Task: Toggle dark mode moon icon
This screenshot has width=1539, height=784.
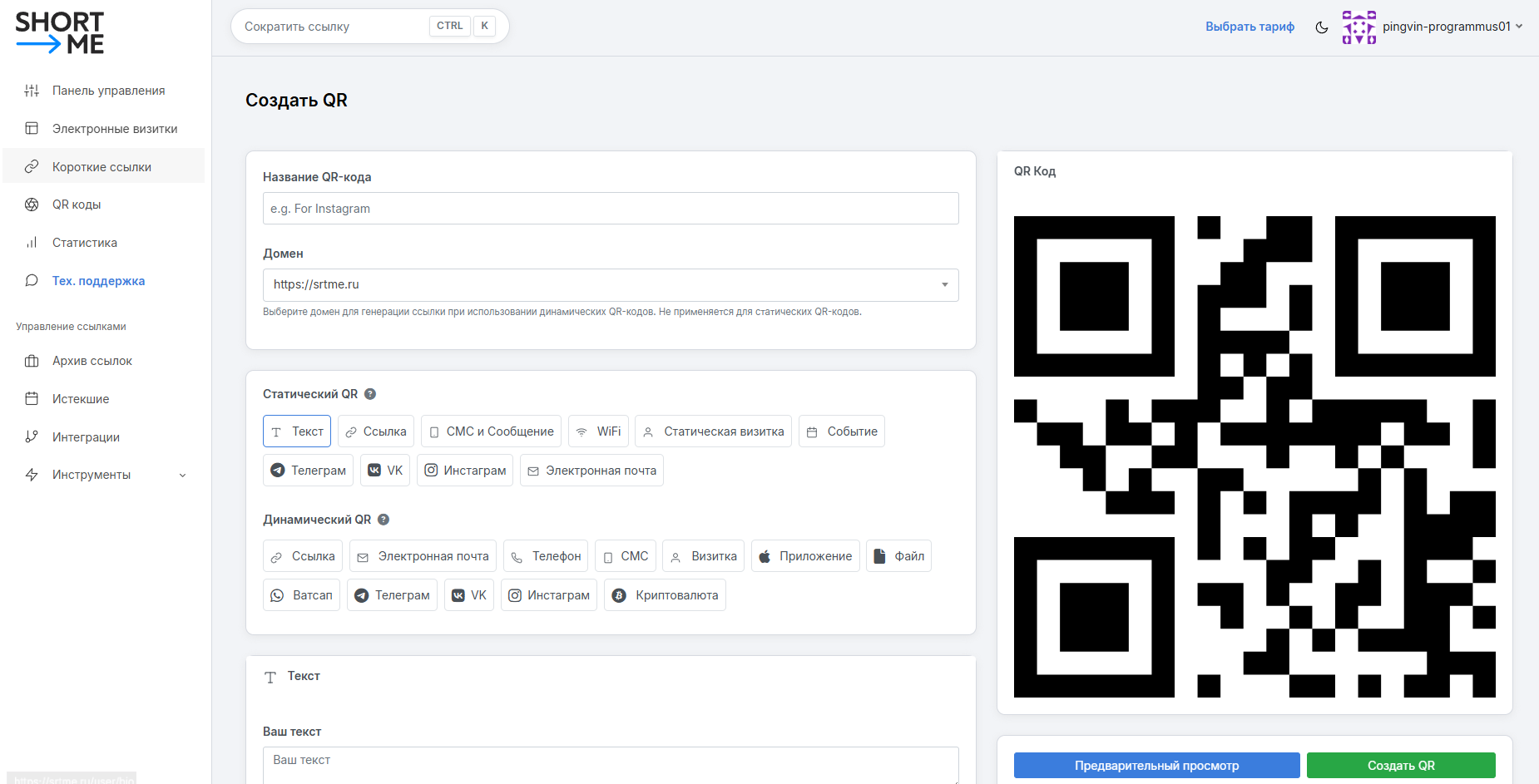Action: (1321, 27)
